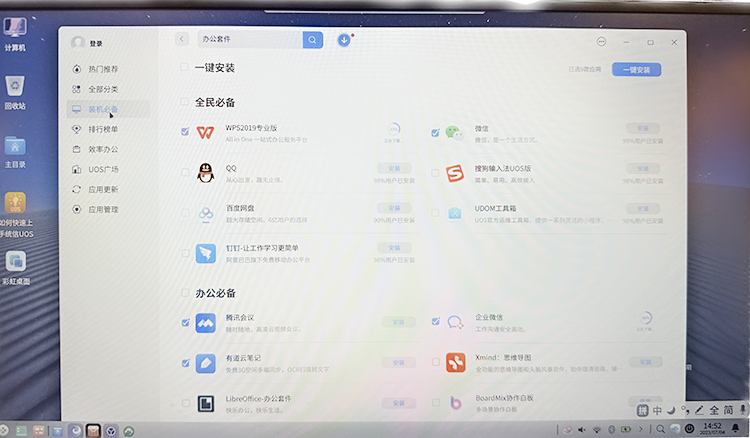Click the taskbar clock showing 14:52
This screenshot has height=438, width=750.
coord(712,428)
